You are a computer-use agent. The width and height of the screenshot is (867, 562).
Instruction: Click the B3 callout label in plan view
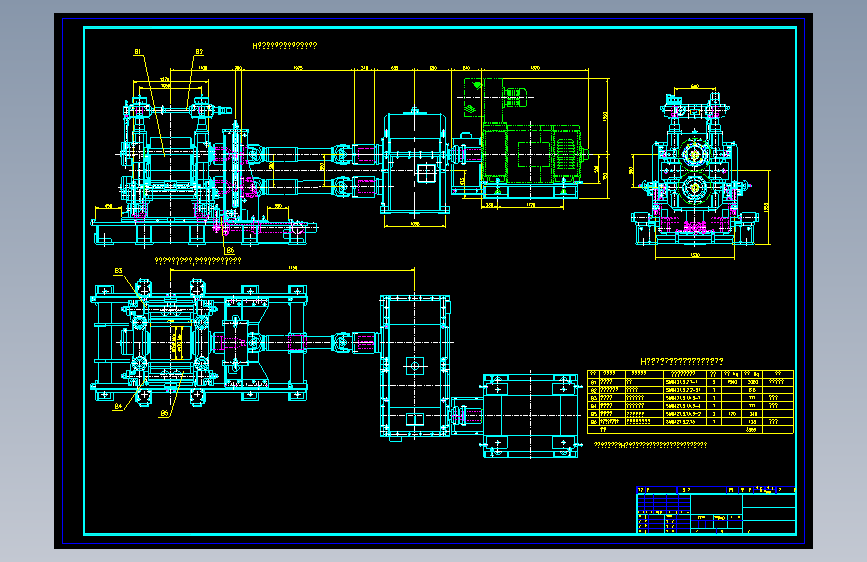tap(118, 271)
